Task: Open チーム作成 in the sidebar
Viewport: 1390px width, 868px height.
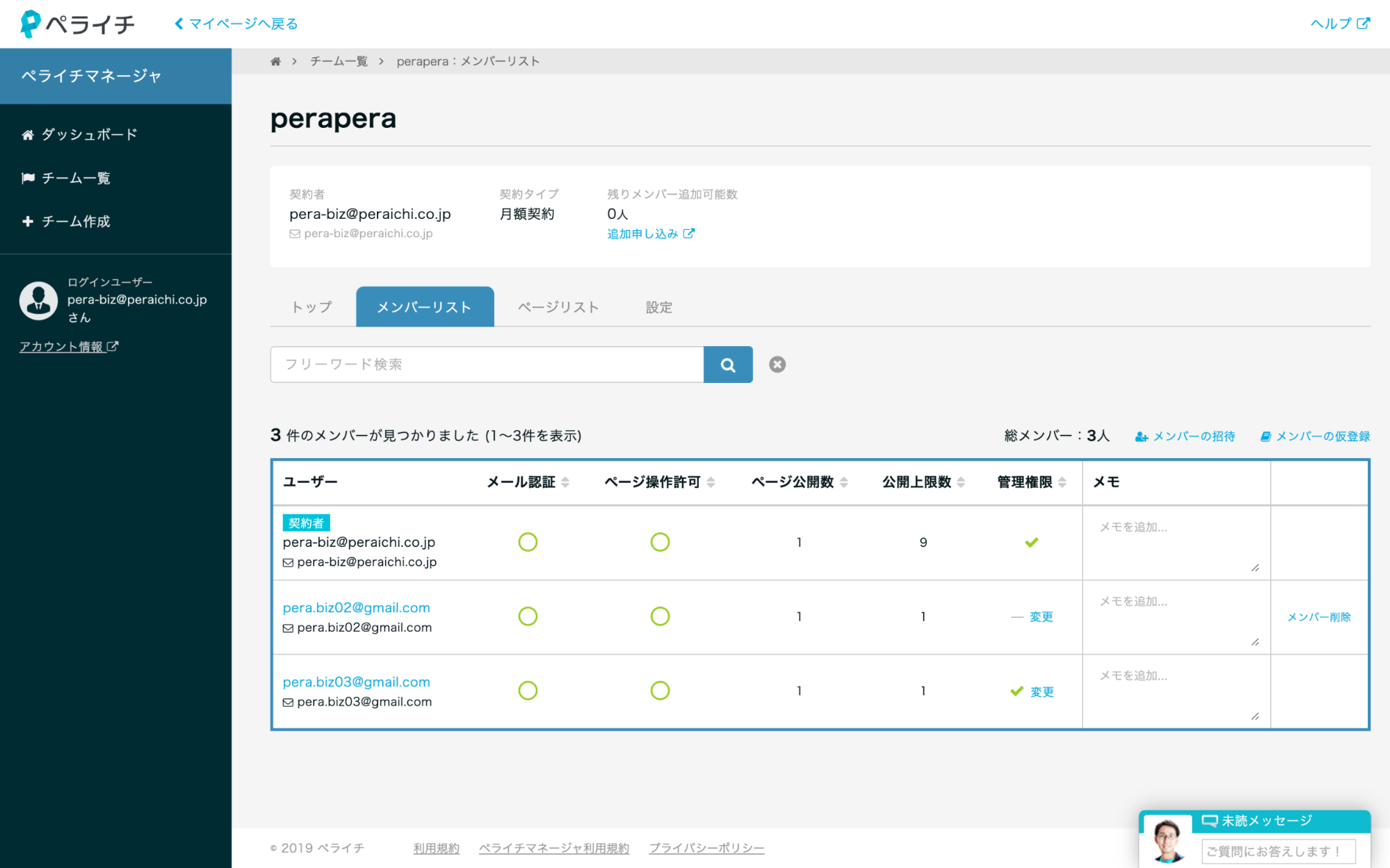Action: (x=66, y=221)
